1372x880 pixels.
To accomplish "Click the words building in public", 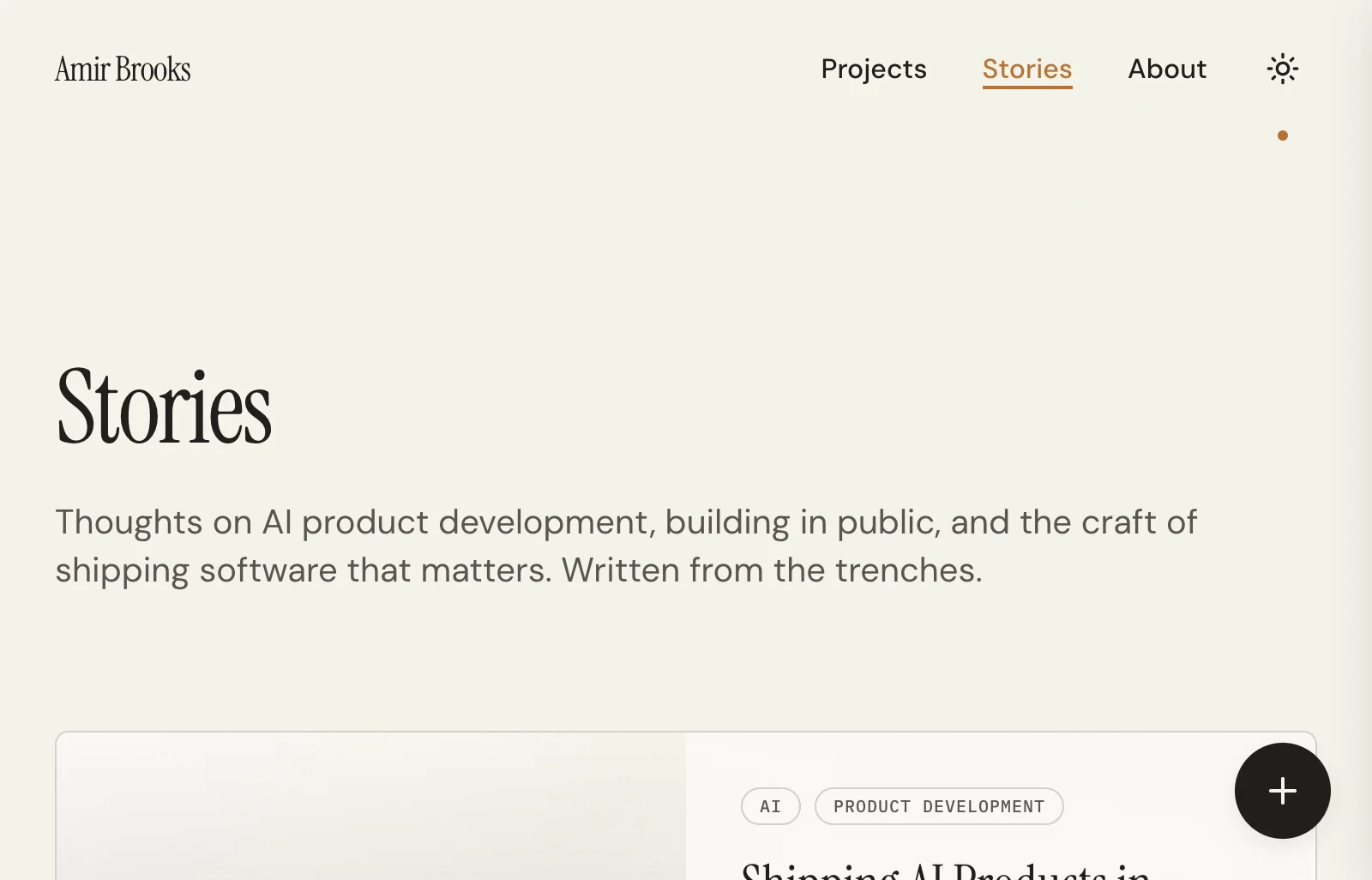I will pos(802,522).
